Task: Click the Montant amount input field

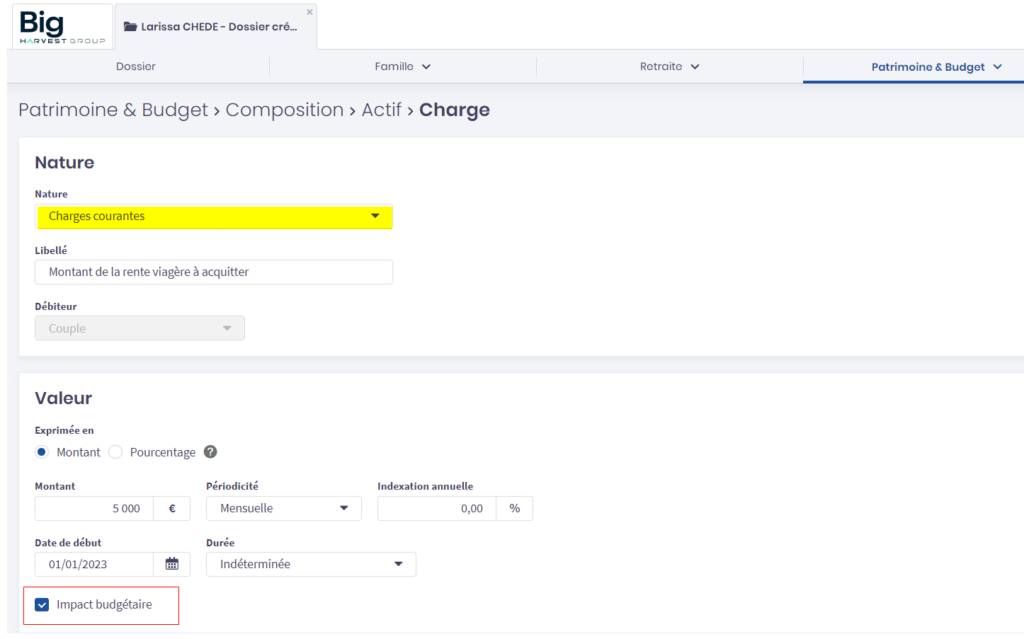Action: [95, 508]
